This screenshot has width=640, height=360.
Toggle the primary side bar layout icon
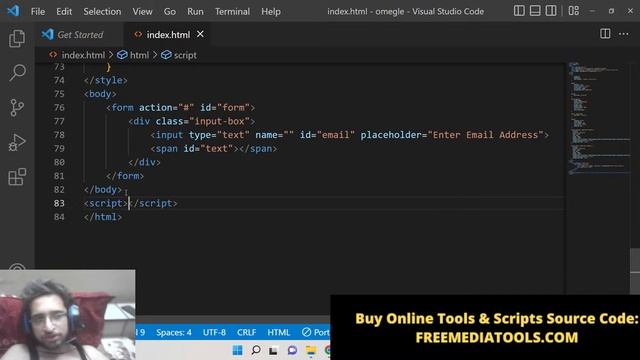(x=519, y=11)
